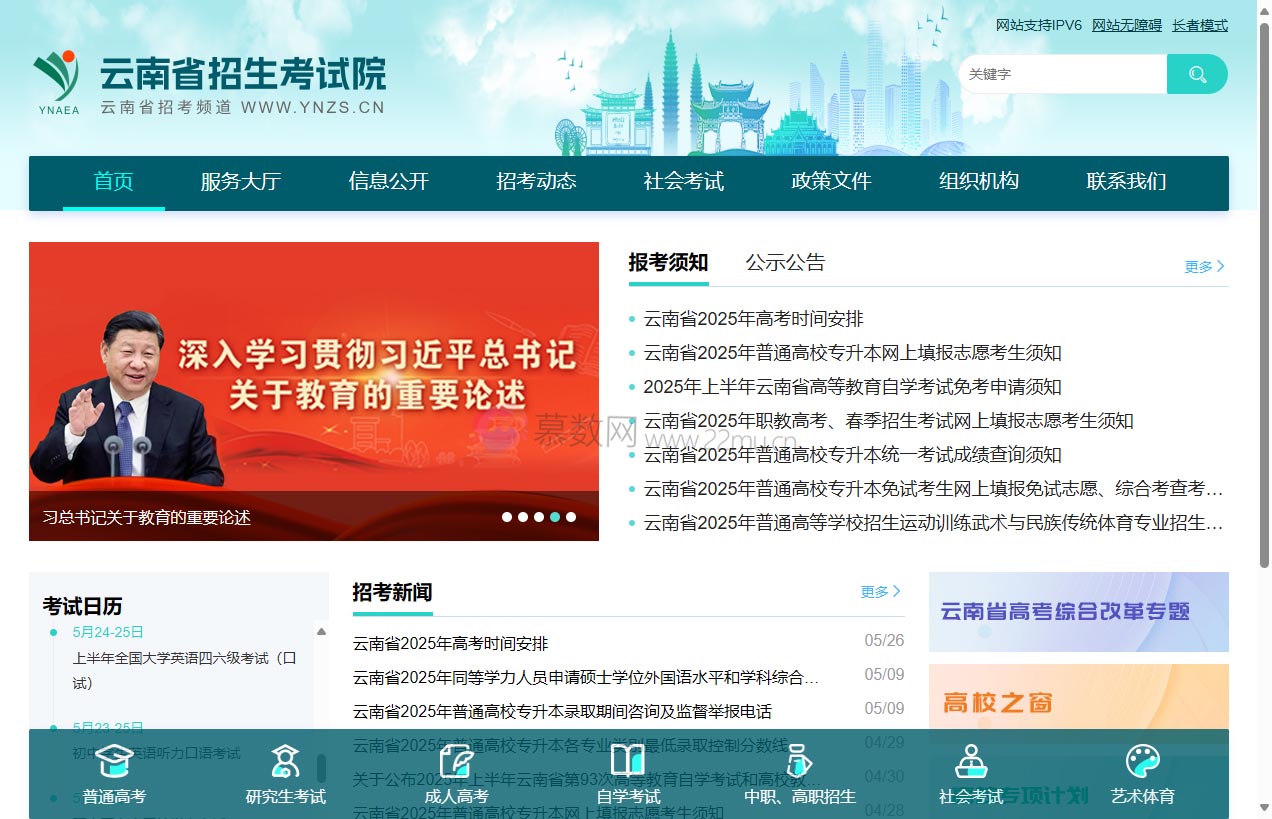Select the first carousel indicator dot
Viewport: 1272px width, 819px height.
coord(505,517)
